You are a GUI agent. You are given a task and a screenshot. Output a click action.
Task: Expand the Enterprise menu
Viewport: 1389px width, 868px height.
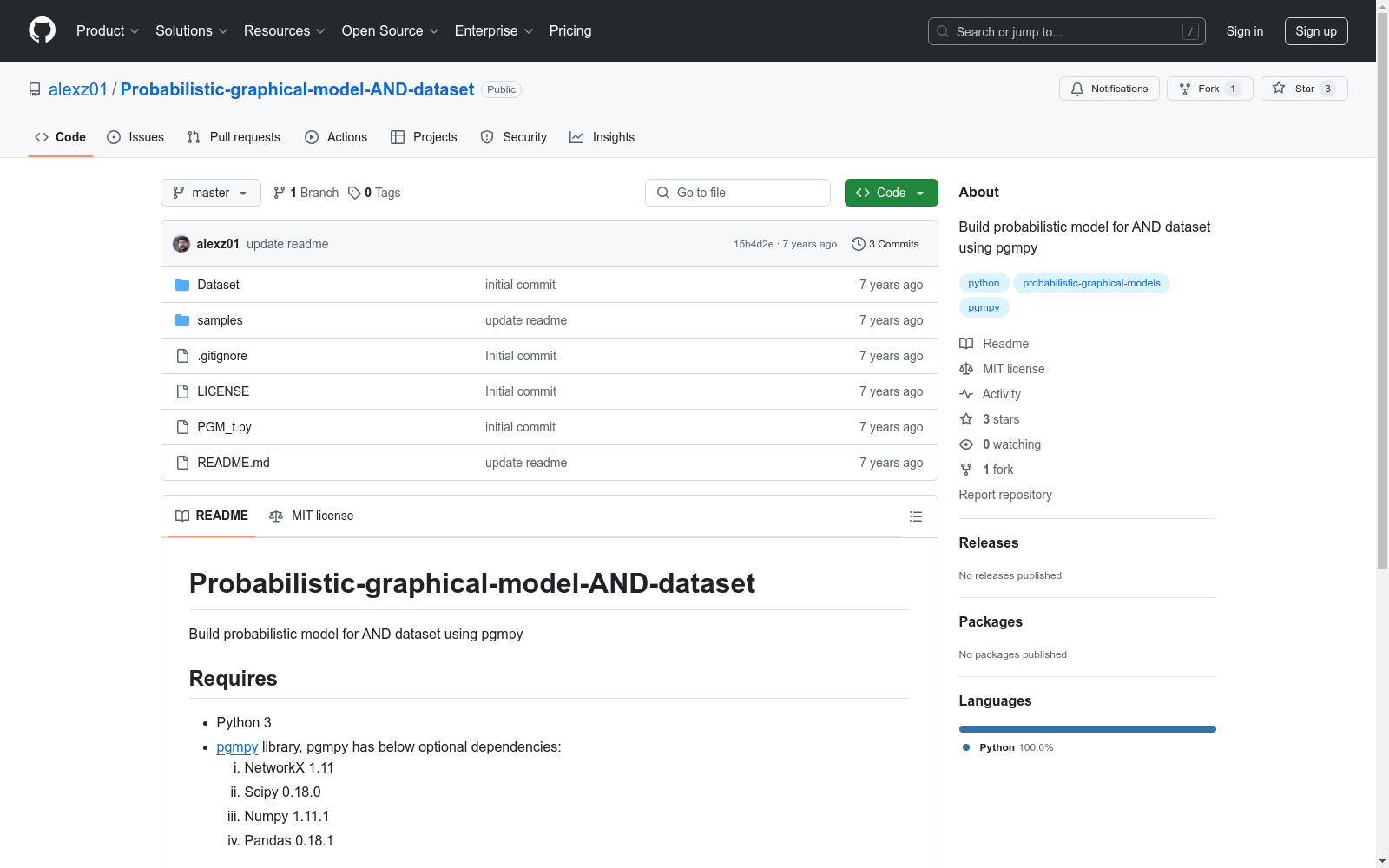(x=494, y=30)
